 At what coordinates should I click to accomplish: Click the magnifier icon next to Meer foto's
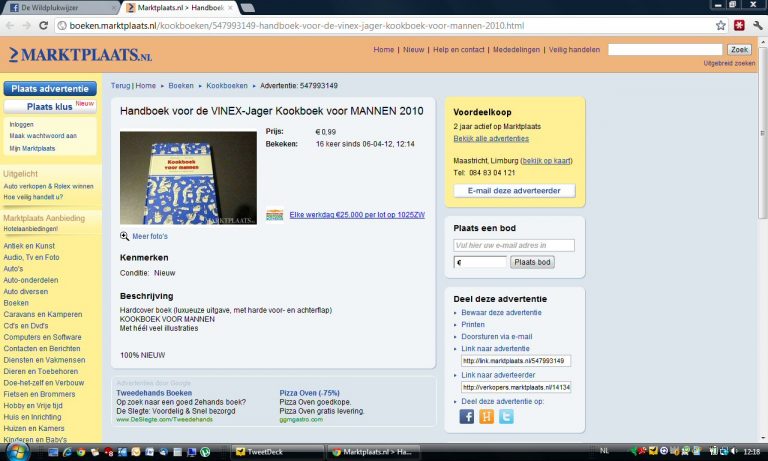tap(124, 236)
